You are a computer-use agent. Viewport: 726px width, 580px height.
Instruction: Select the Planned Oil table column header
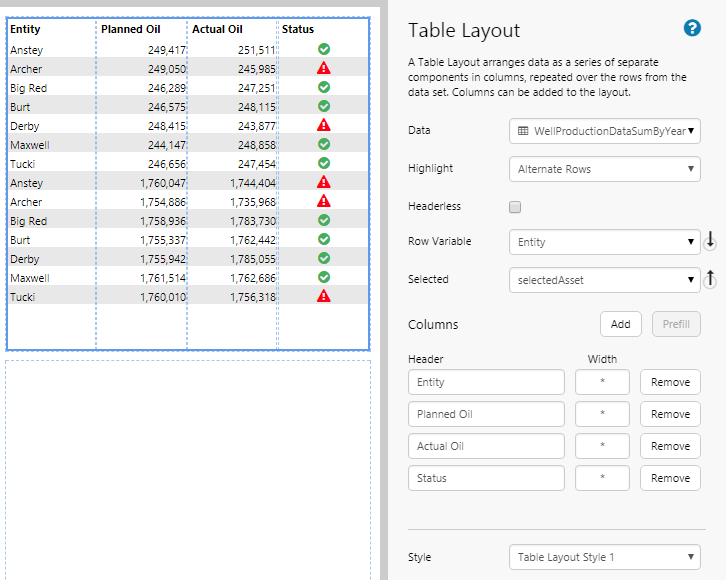[x=131, y=30]
